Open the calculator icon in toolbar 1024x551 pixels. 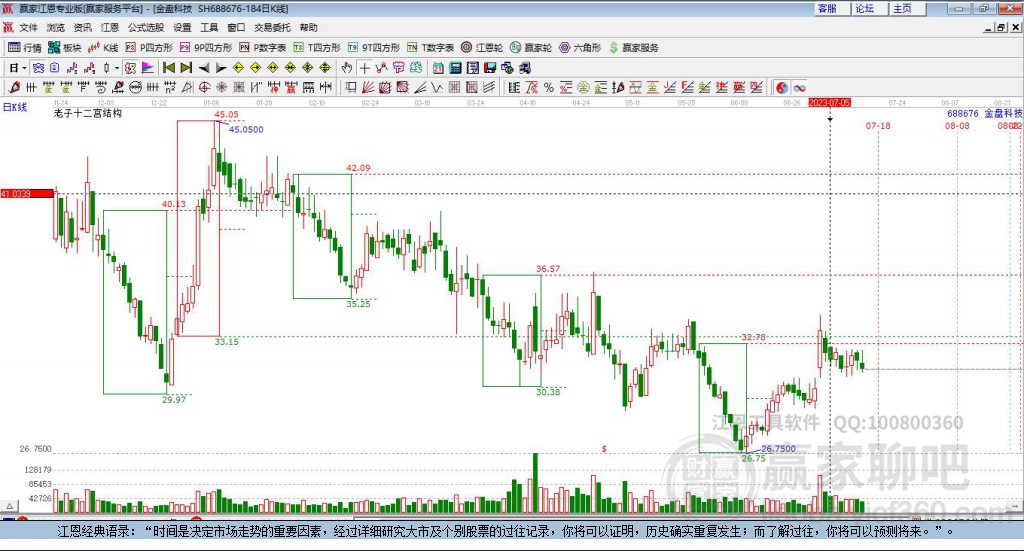pos(455,67)
